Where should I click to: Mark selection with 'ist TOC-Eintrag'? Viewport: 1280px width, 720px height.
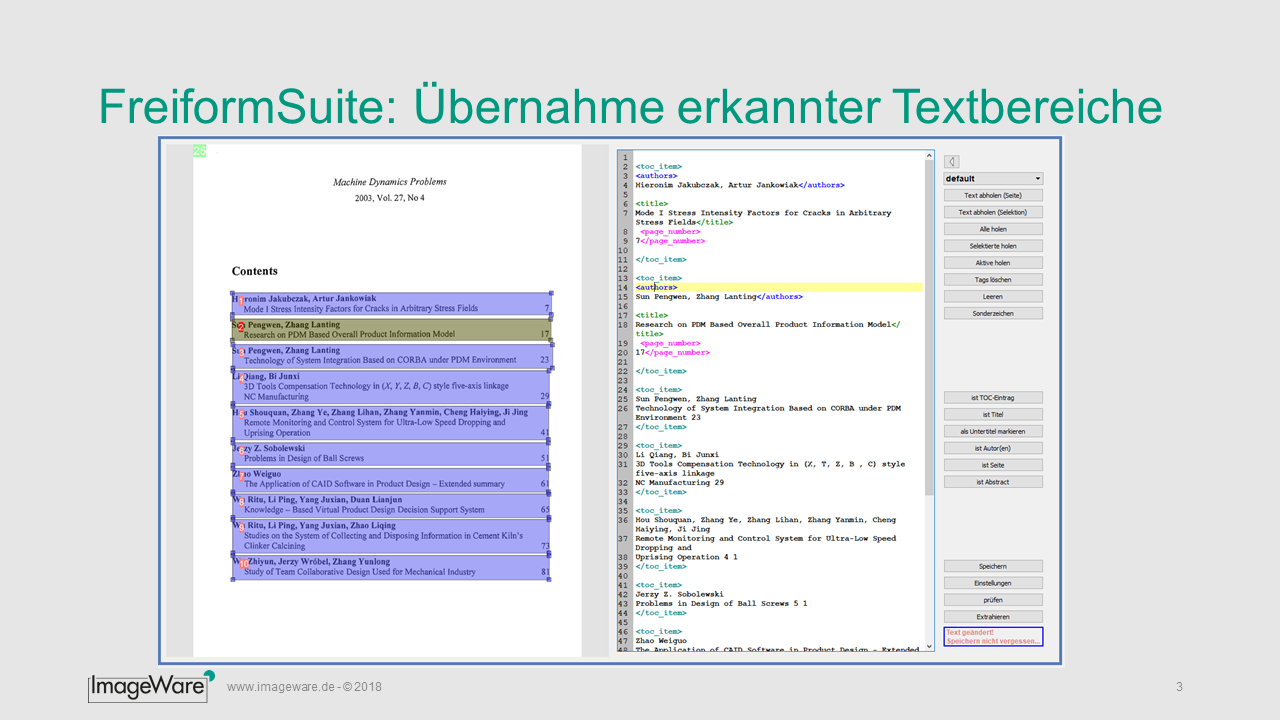(x=993, y=398)
